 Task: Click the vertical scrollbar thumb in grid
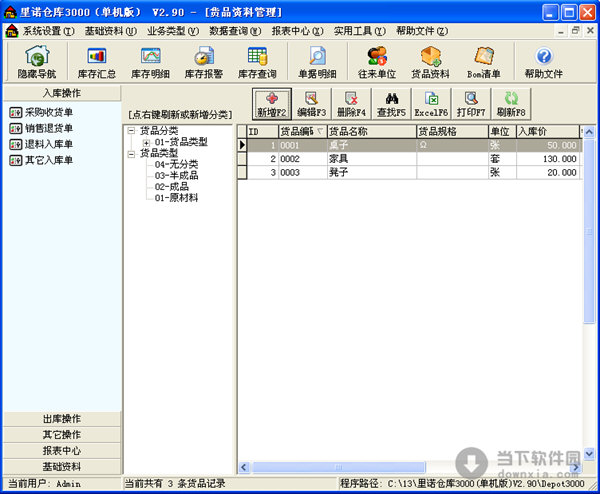pyautogui.click(x=589, y=232)
